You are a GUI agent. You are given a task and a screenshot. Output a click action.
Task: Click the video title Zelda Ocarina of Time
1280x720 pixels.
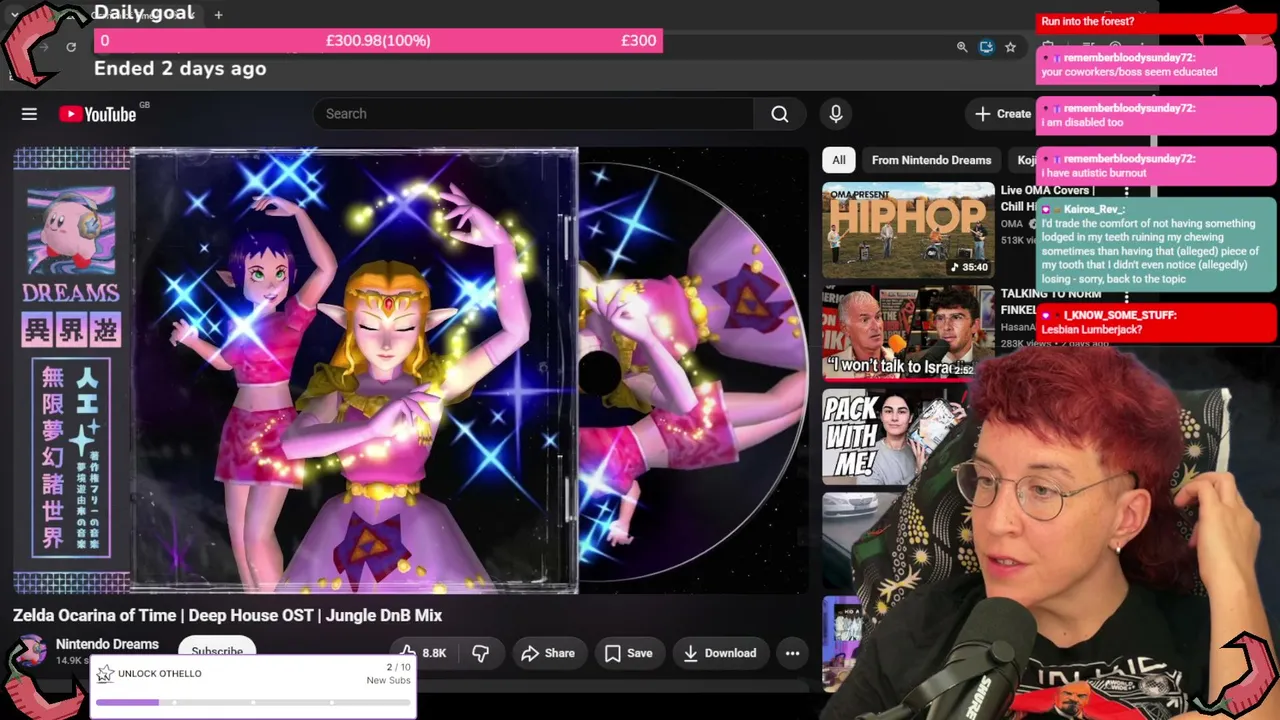[227, 615]
